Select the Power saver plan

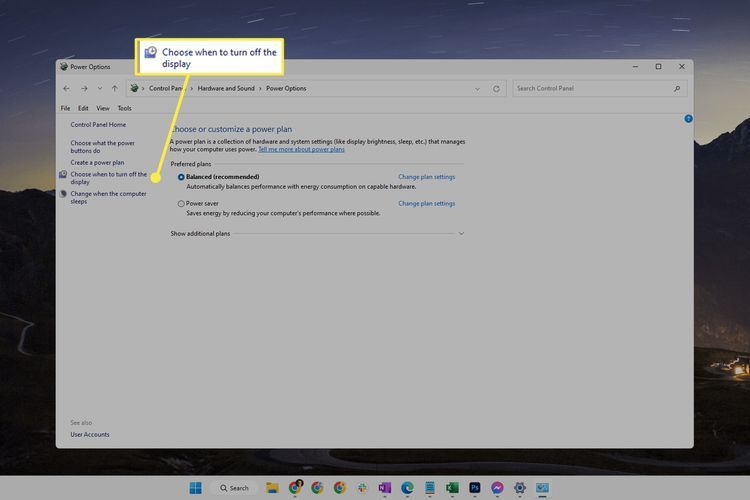[x=181, y=203]
